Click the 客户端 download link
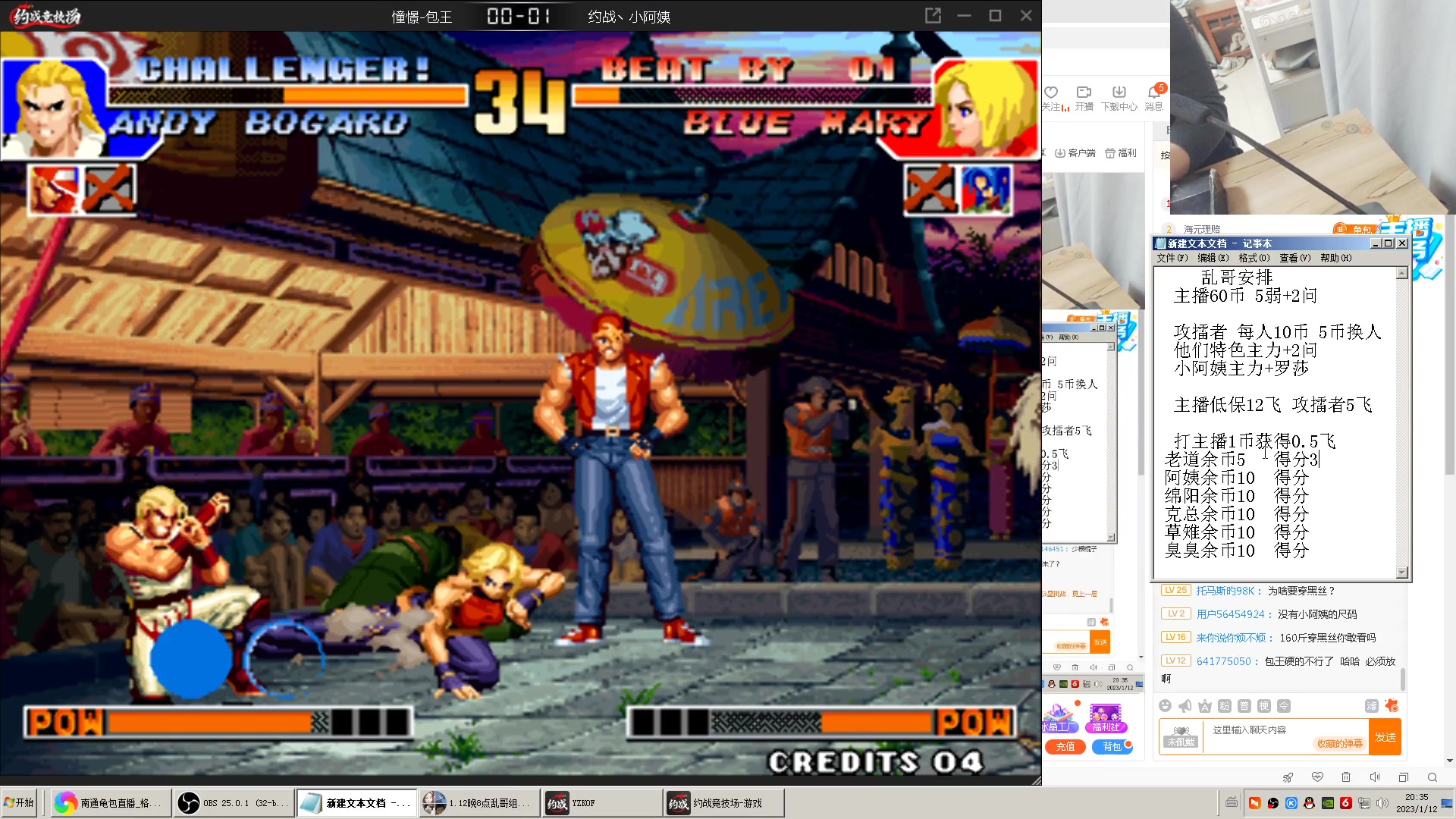Image resolution: width=1456 pixels, height=819 pixels. coord(1075,153)
